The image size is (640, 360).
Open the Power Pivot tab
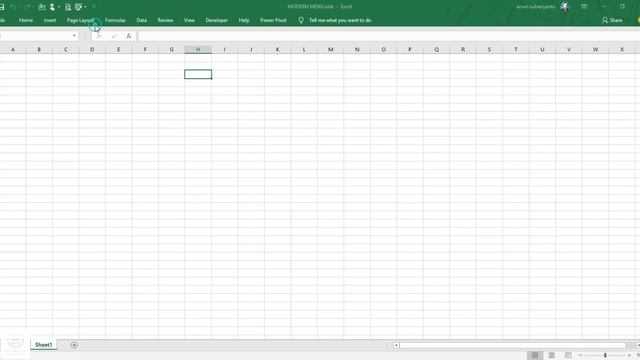273,20
